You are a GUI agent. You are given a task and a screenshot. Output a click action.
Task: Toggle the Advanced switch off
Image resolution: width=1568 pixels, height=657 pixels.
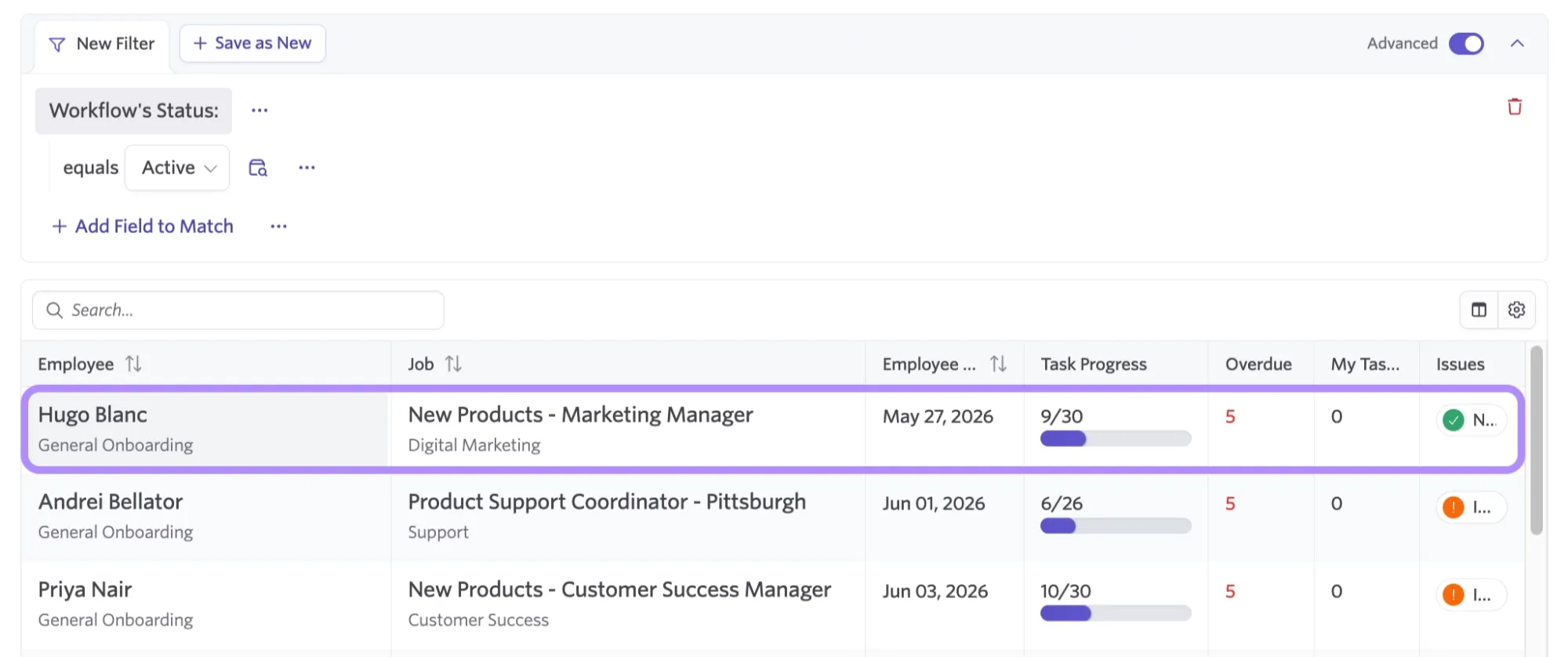tap(1466, 43)
